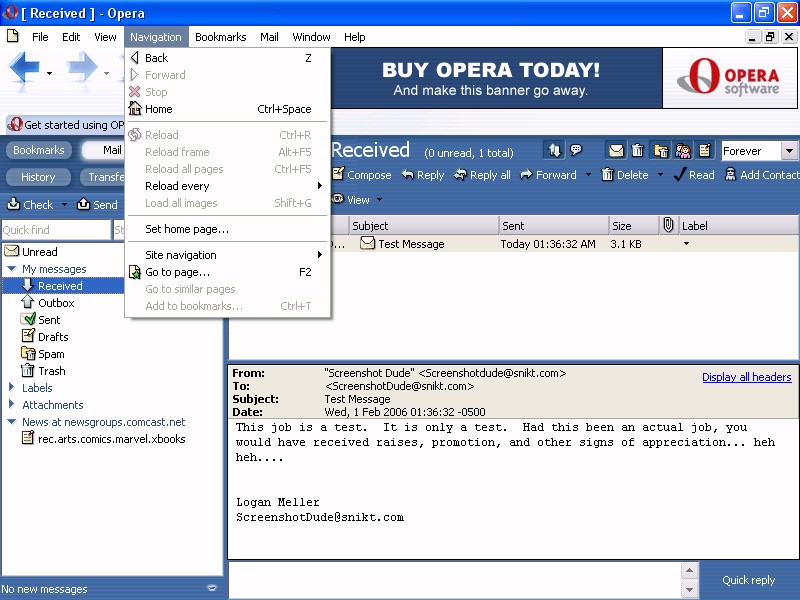The height and width of the screenshot is (600, 800).
Task: Open the Drafts folder
Action: click(x=45, y=337)
